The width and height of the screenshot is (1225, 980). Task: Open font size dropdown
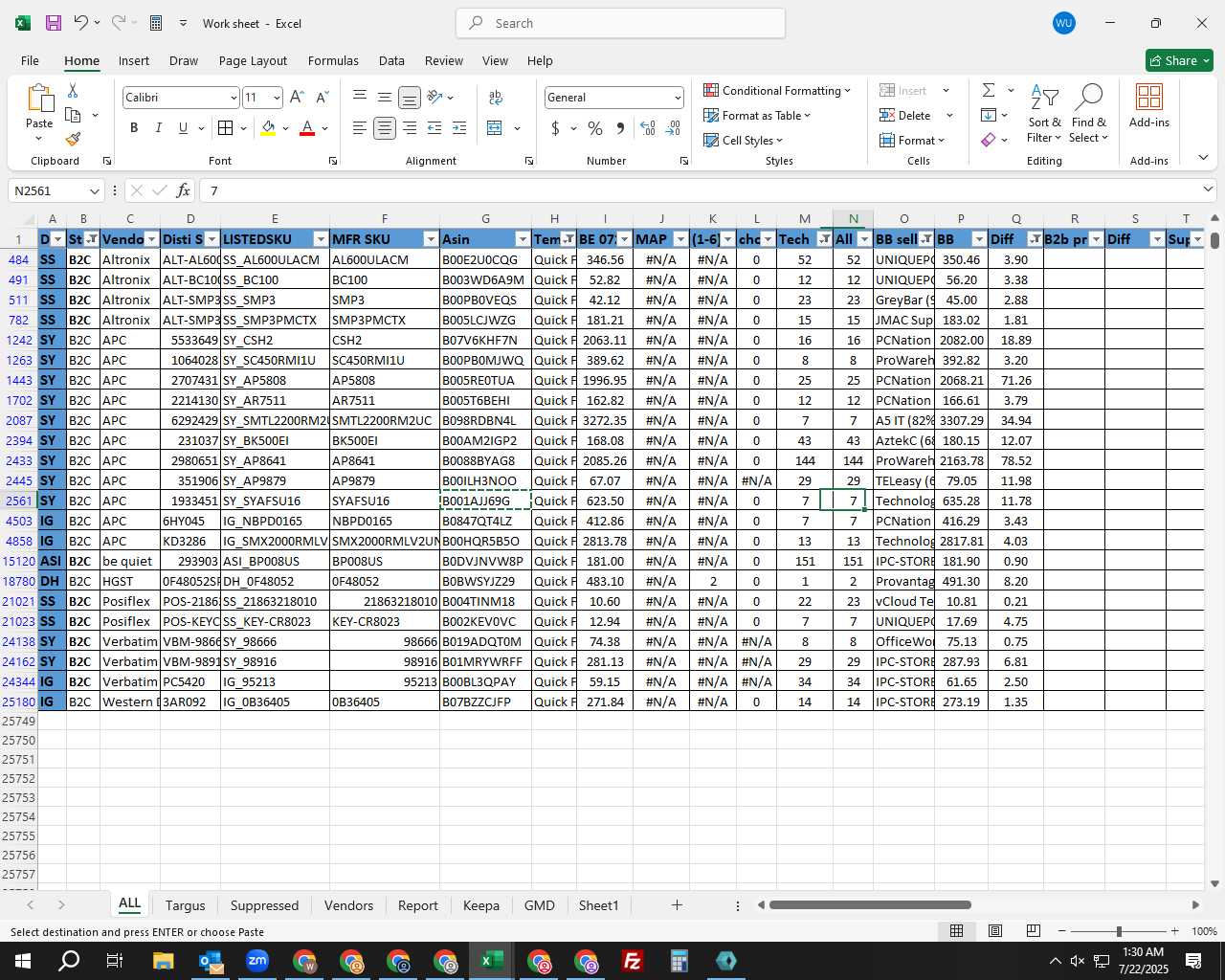[277, 98]
